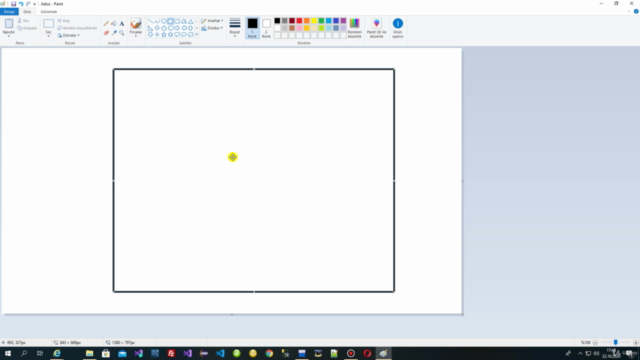Image resolution: width=640 pixels, height=360 pixels.
Task: Open the Doldur fill dropdown
Action: click(212, 28)
